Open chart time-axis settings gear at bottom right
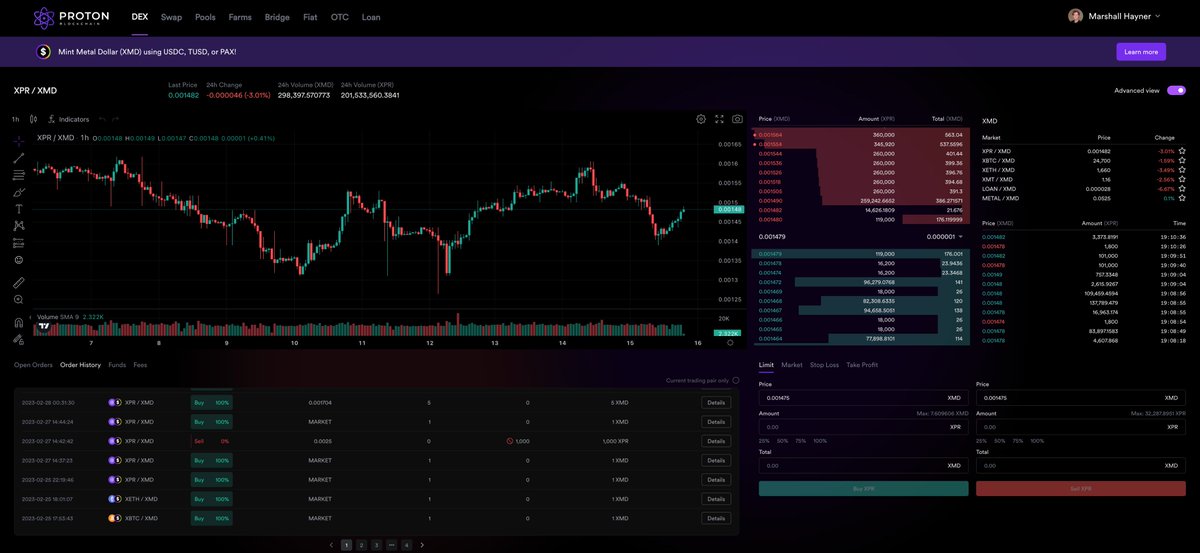 (x=729, y=342)
